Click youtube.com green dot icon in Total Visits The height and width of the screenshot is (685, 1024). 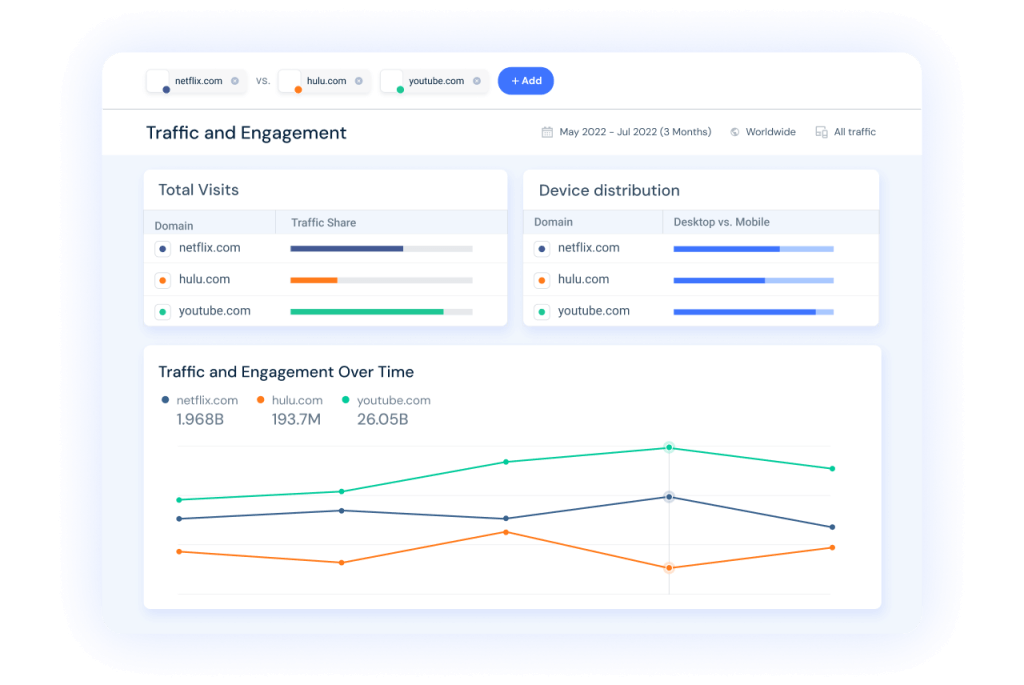tap(163, 312)
